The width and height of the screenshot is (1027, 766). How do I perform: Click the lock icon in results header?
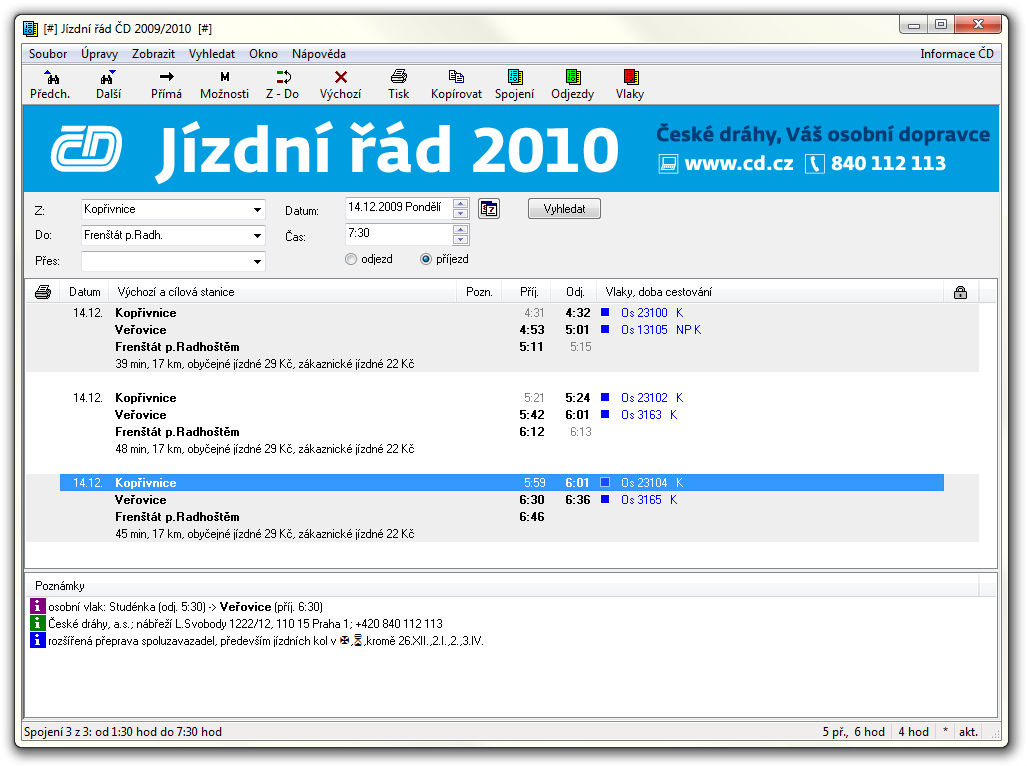(960, 293)
